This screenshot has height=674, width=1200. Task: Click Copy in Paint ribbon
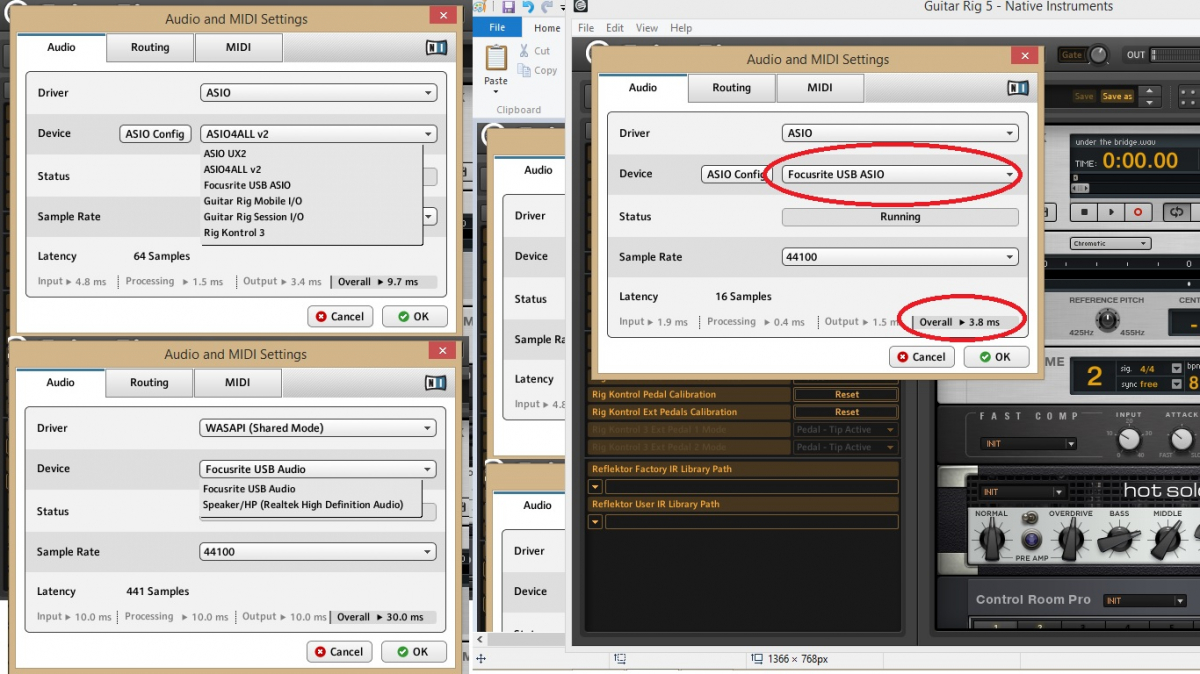(537, 71)
